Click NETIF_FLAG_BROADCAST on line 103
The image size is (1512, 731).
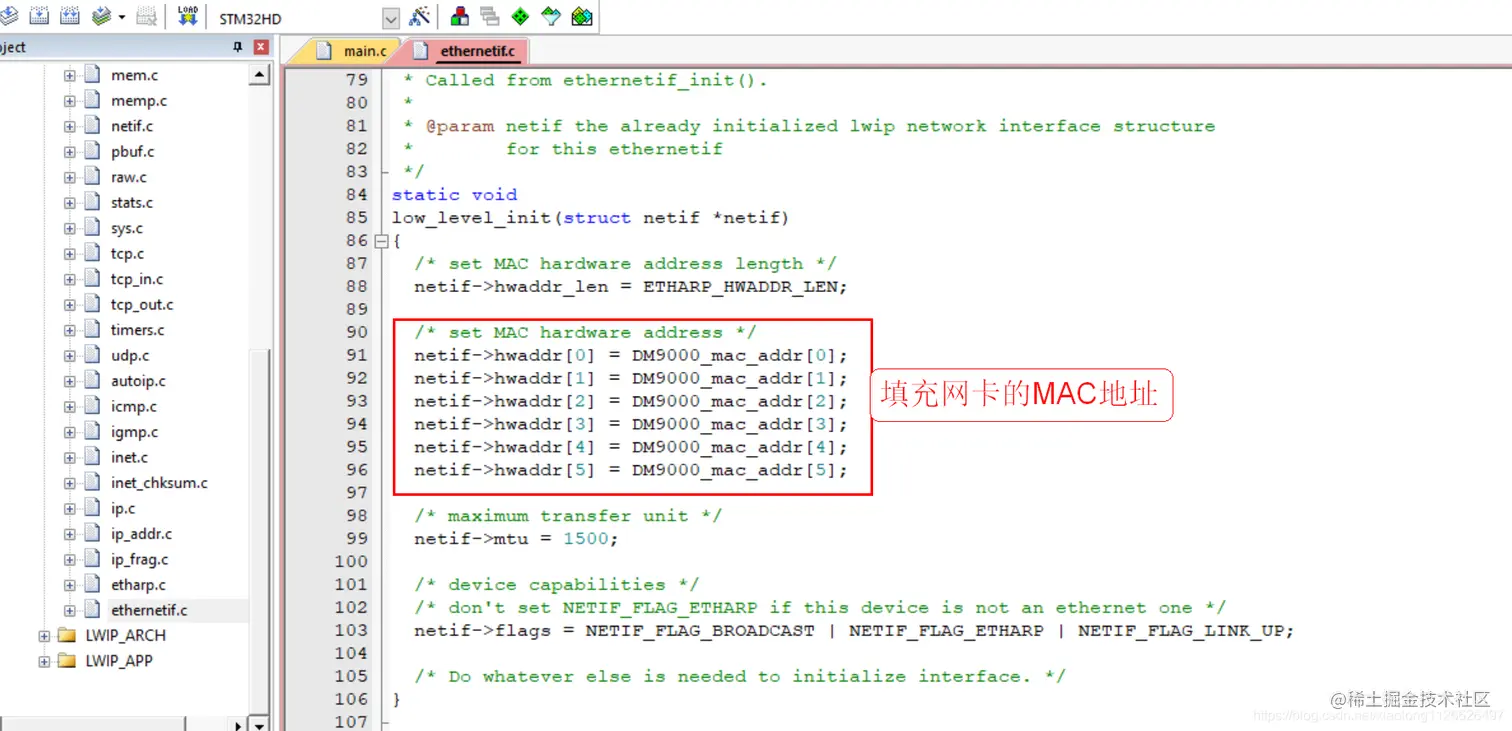[x=700, y=631]
